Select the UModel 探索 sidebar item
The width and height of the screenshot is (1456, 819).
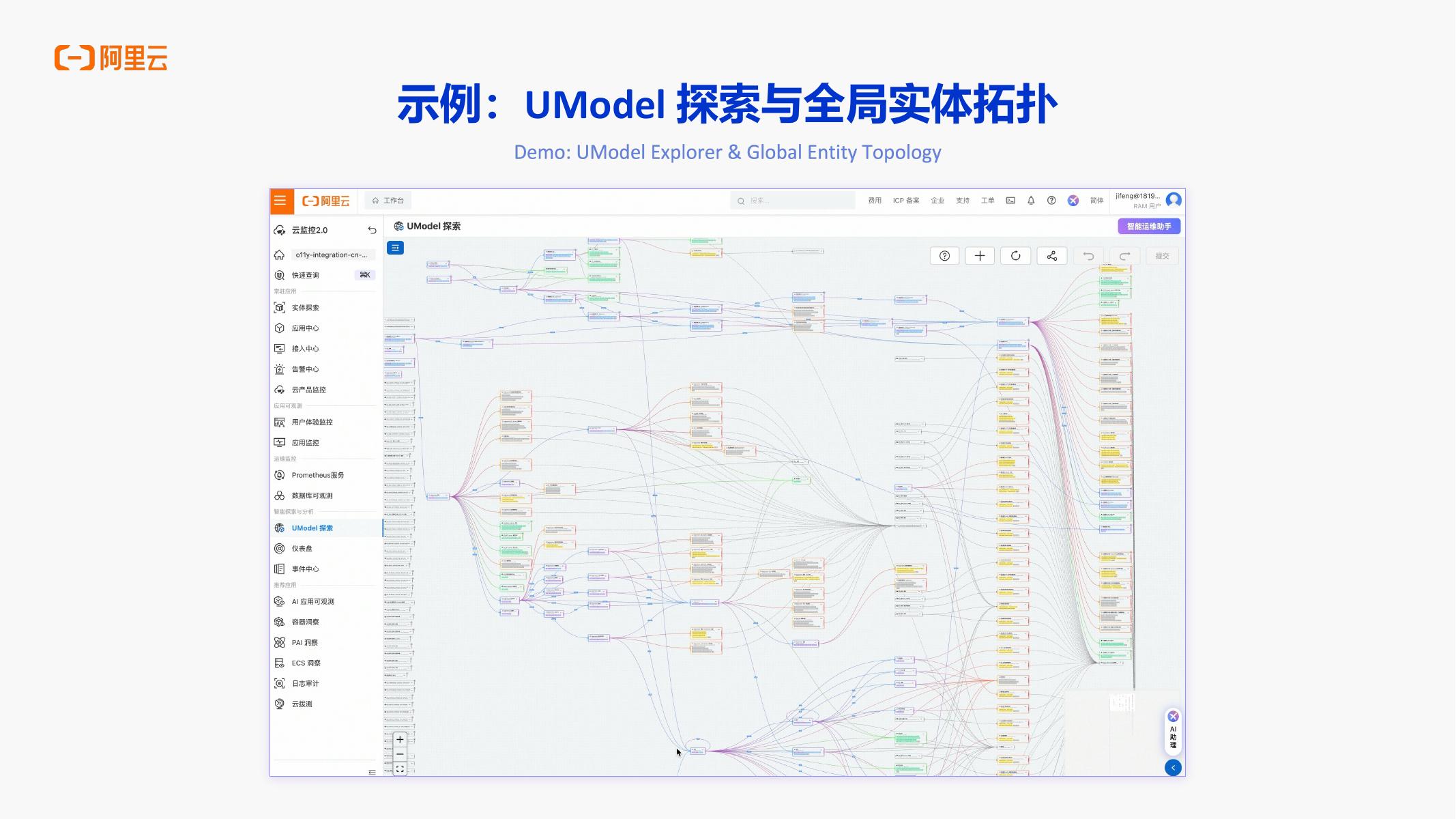(x=326, y=528)
